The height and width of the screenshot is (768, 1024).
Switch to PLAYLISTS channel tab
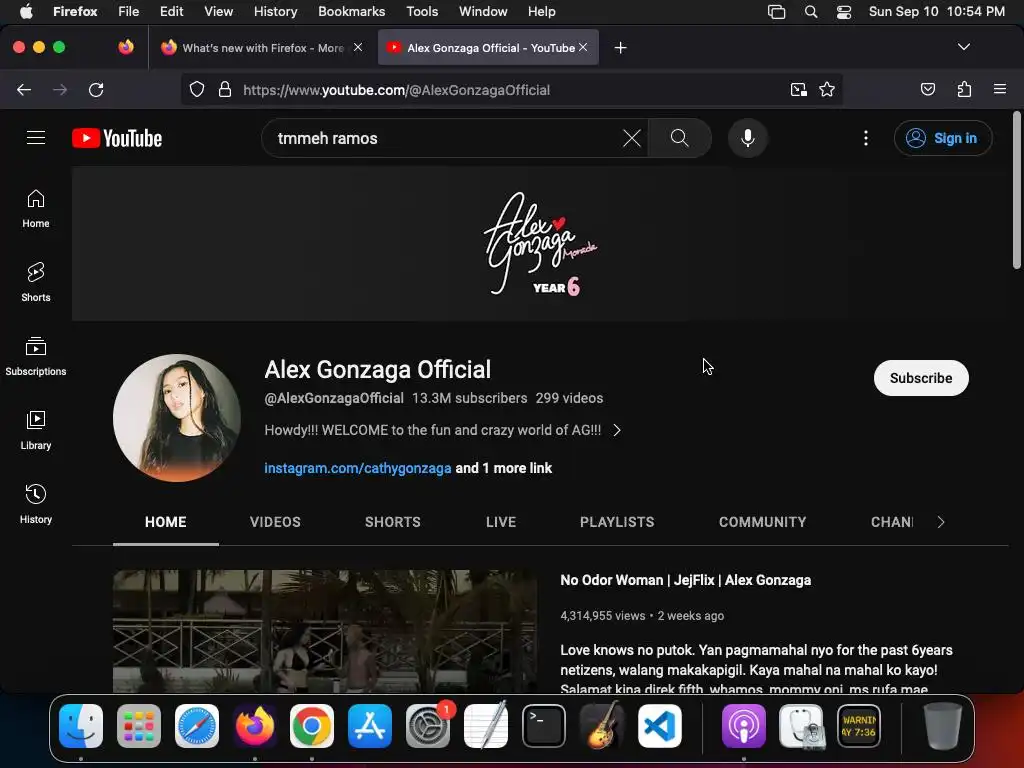coord(617,522)
